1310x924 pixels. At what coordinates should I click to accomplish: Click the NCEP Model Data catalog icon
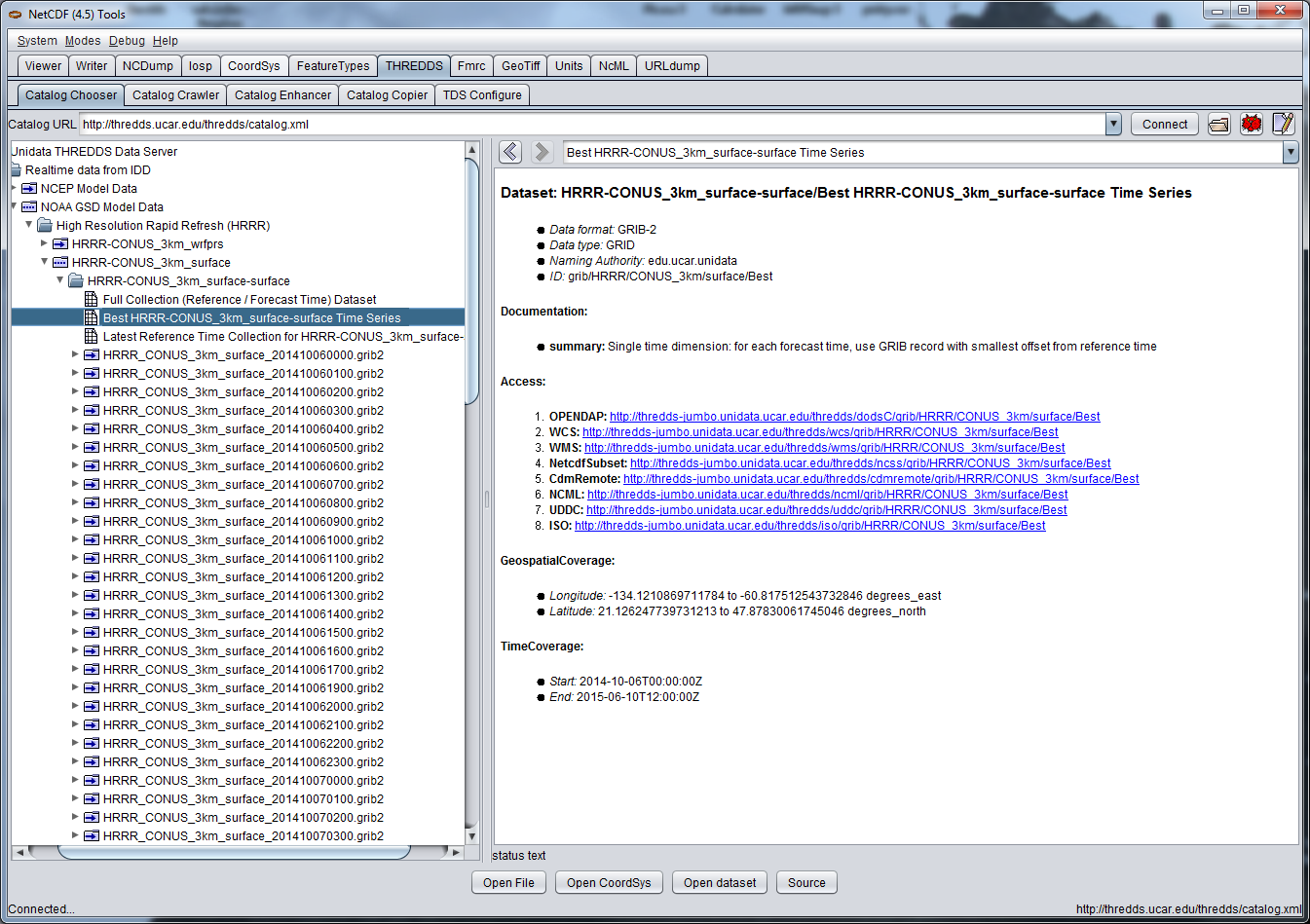point(29,189)
